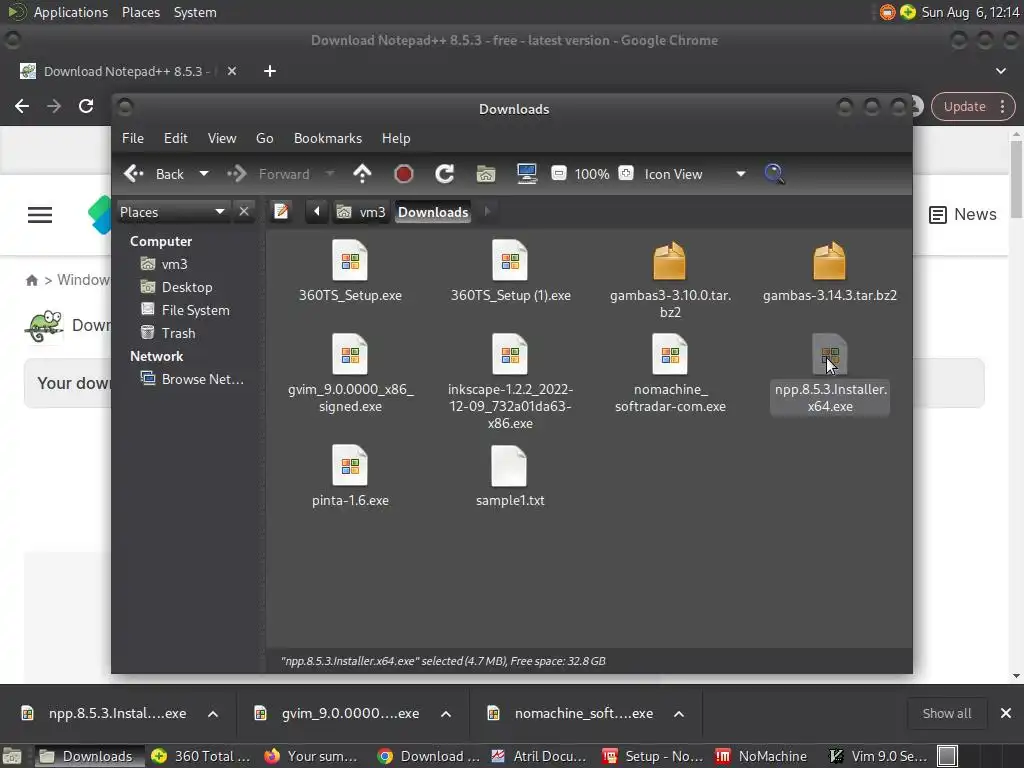Viewport: 1024px width, 768px height.
Task: Click the 100% zoom level label
Action: 592,174
